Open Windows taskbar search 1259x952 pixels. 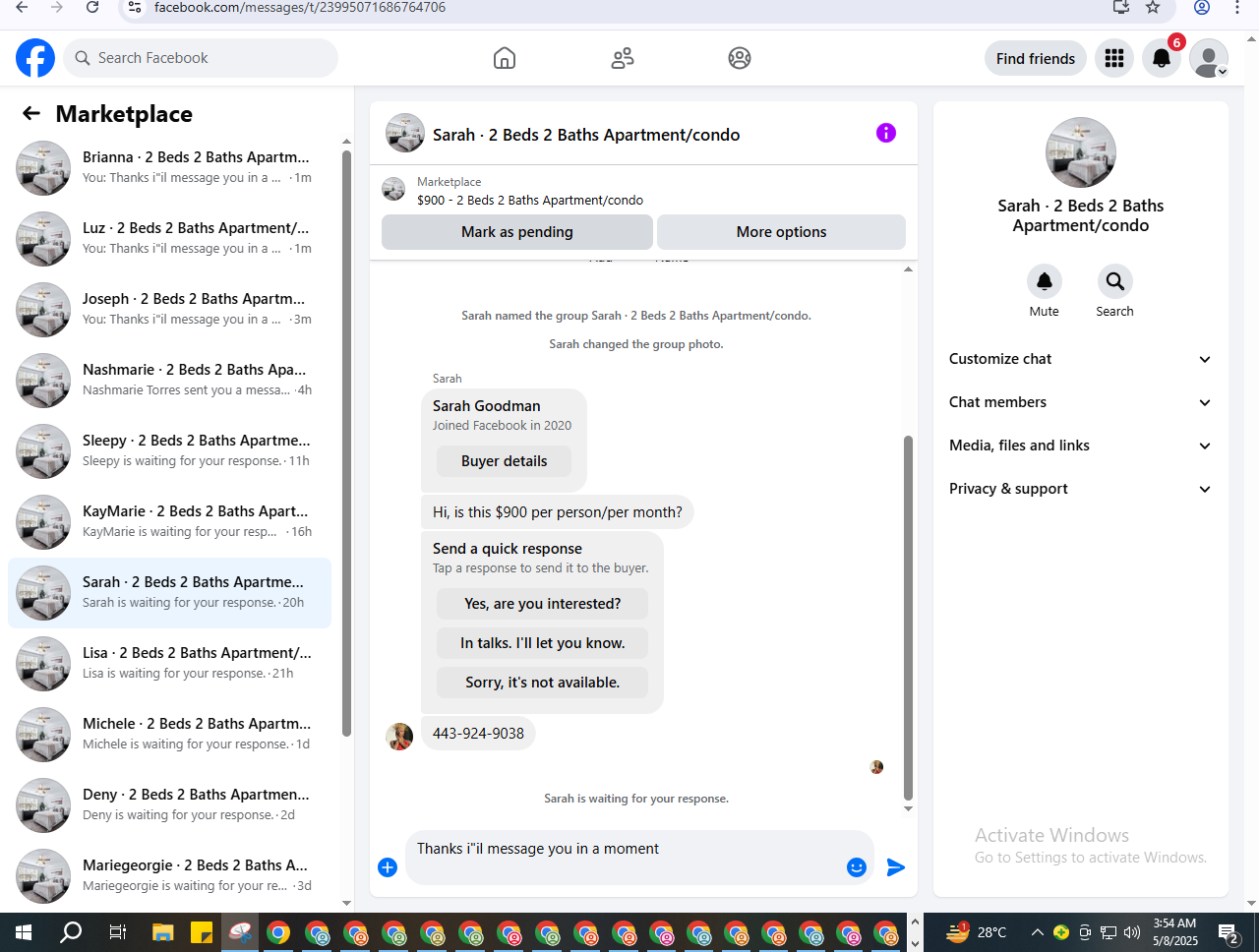[71, 932]
